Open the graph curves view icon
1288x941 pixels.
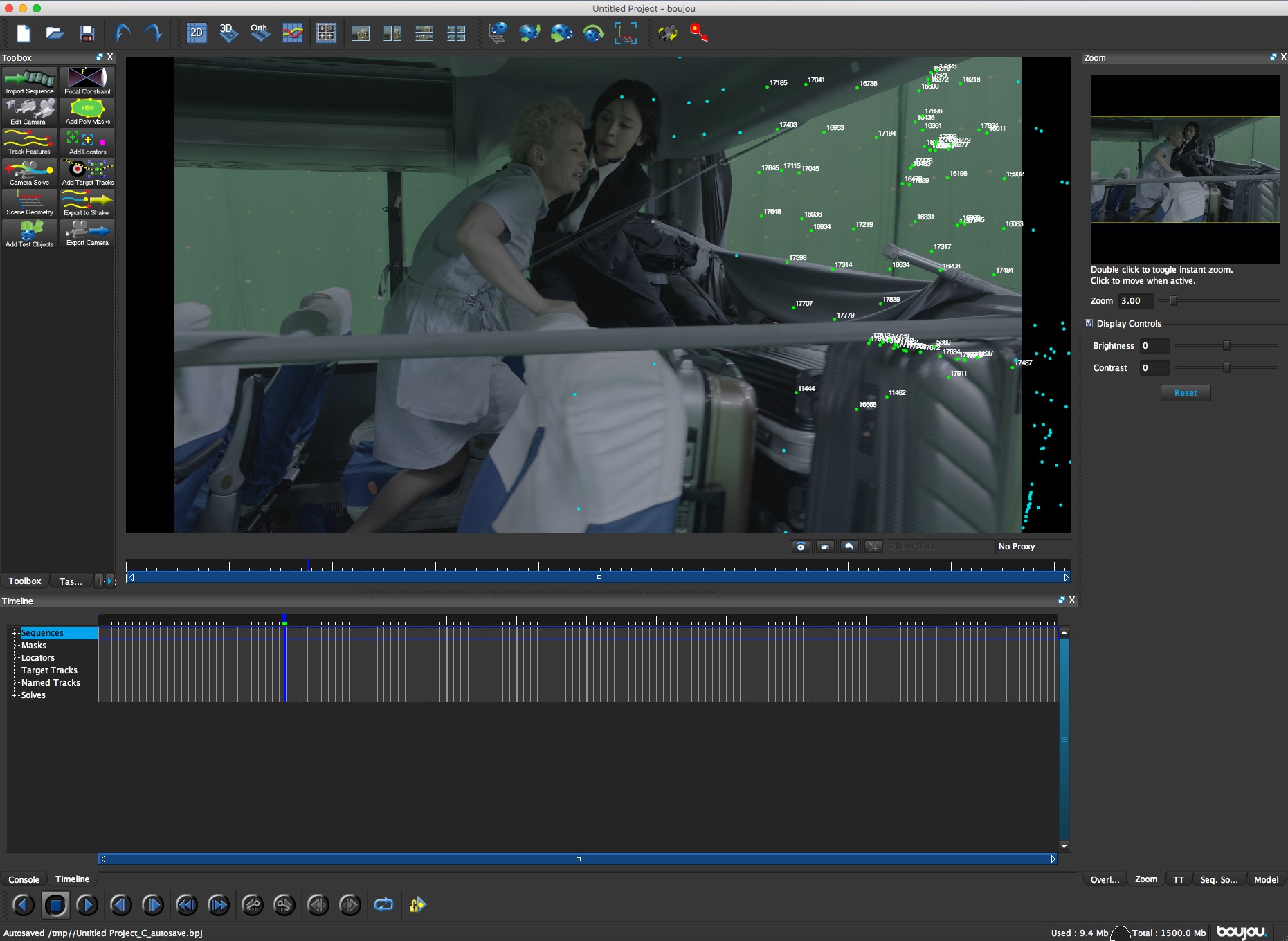pyautogui.click(x=293, y=33)
